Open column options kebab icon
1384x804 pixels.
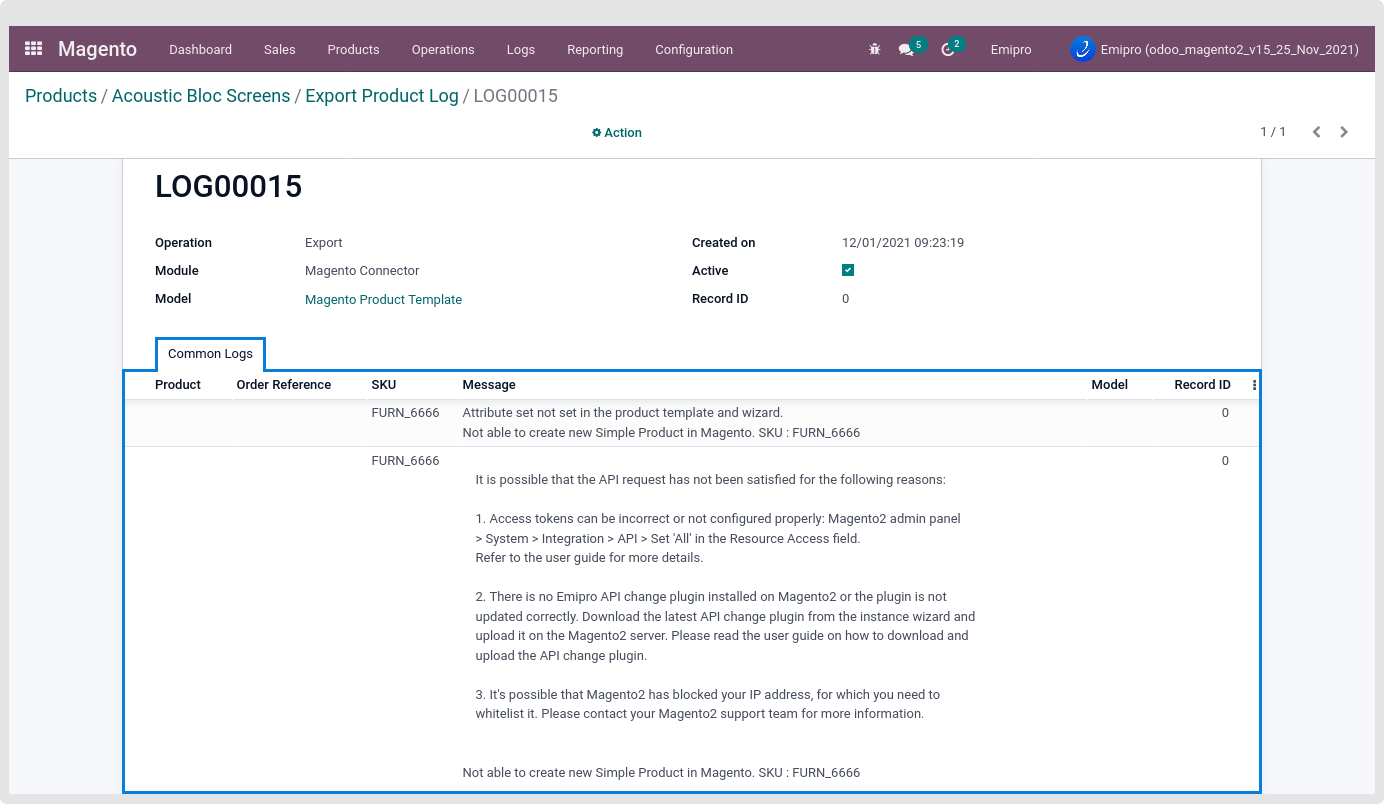pos(1254,385)
